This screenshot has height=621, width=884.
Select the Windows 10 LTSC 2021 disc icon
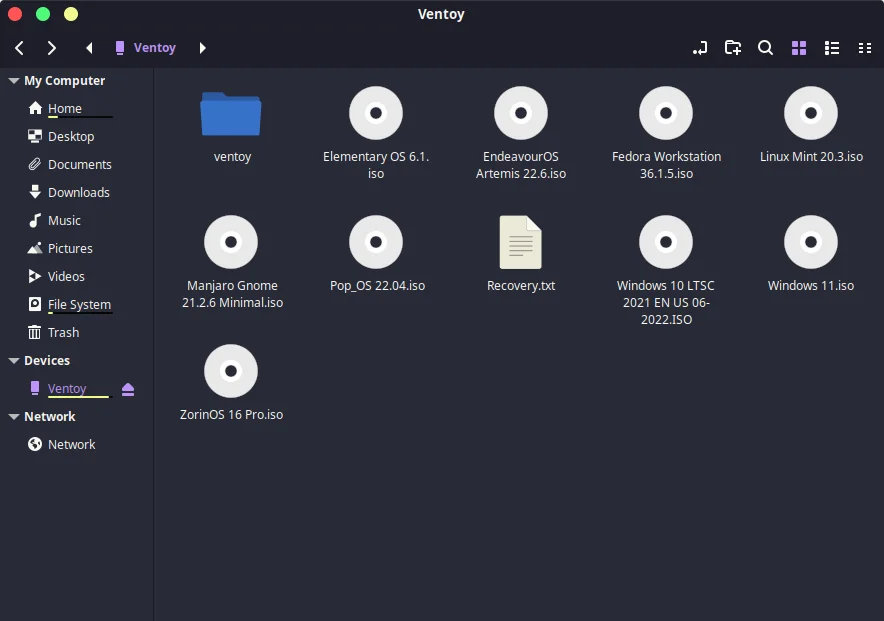click(666, 242)
